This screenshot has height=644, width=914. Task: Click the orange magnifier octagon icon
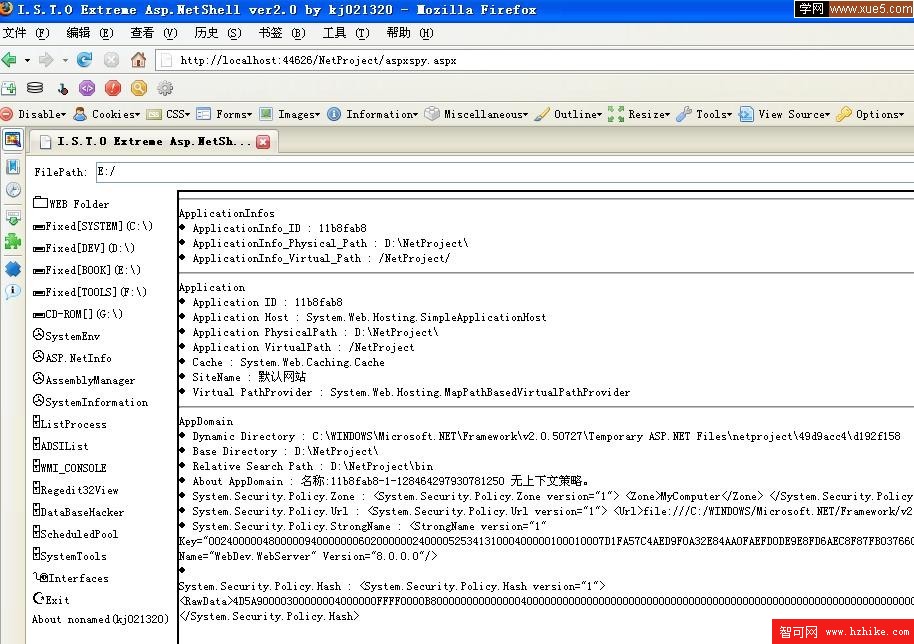pos(139,88)
